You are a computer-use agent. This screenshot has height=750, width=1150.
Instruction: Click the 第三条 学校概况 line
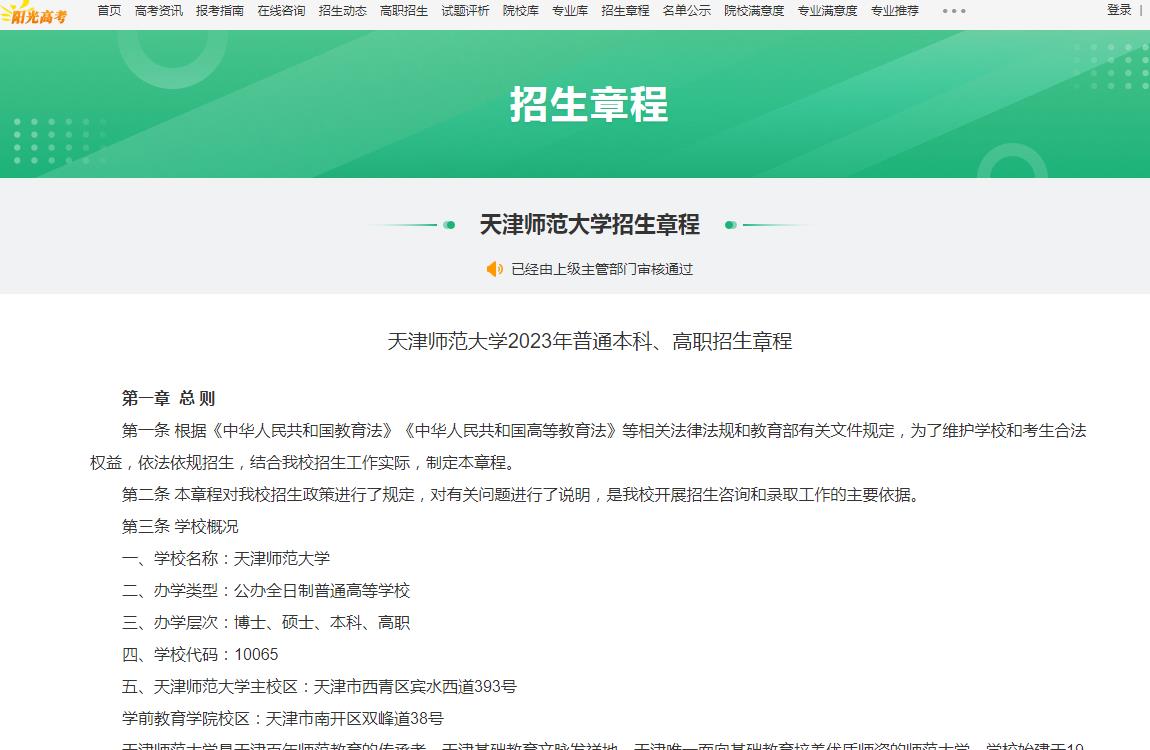click(x=180, y=526)
